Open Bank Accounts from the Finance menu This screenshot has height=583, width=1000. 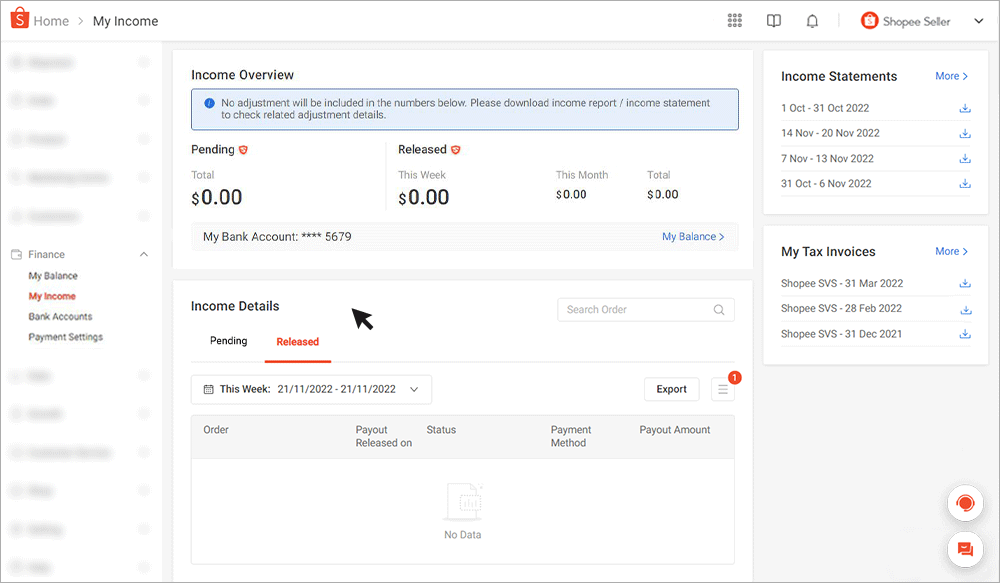click(x=62, y=316)
